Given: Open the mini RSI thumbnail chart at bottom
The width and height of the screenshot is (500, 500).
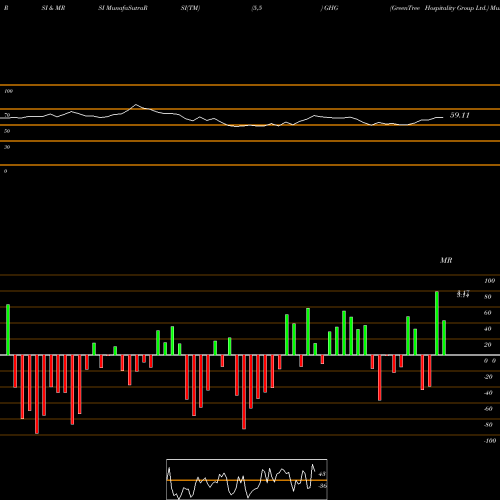Looking at the screenshot, I should pos(247,479).
